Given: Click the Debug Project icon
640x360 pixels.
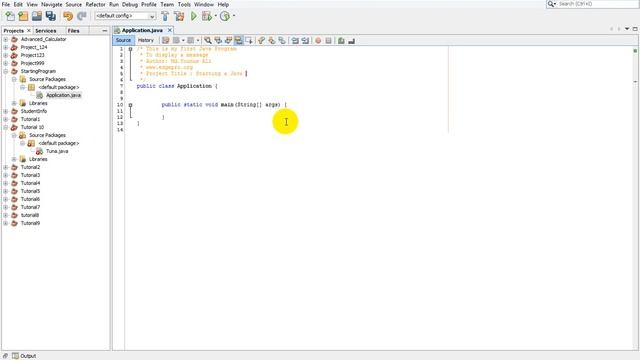Looking at the screenshot, I should (207, 16).
